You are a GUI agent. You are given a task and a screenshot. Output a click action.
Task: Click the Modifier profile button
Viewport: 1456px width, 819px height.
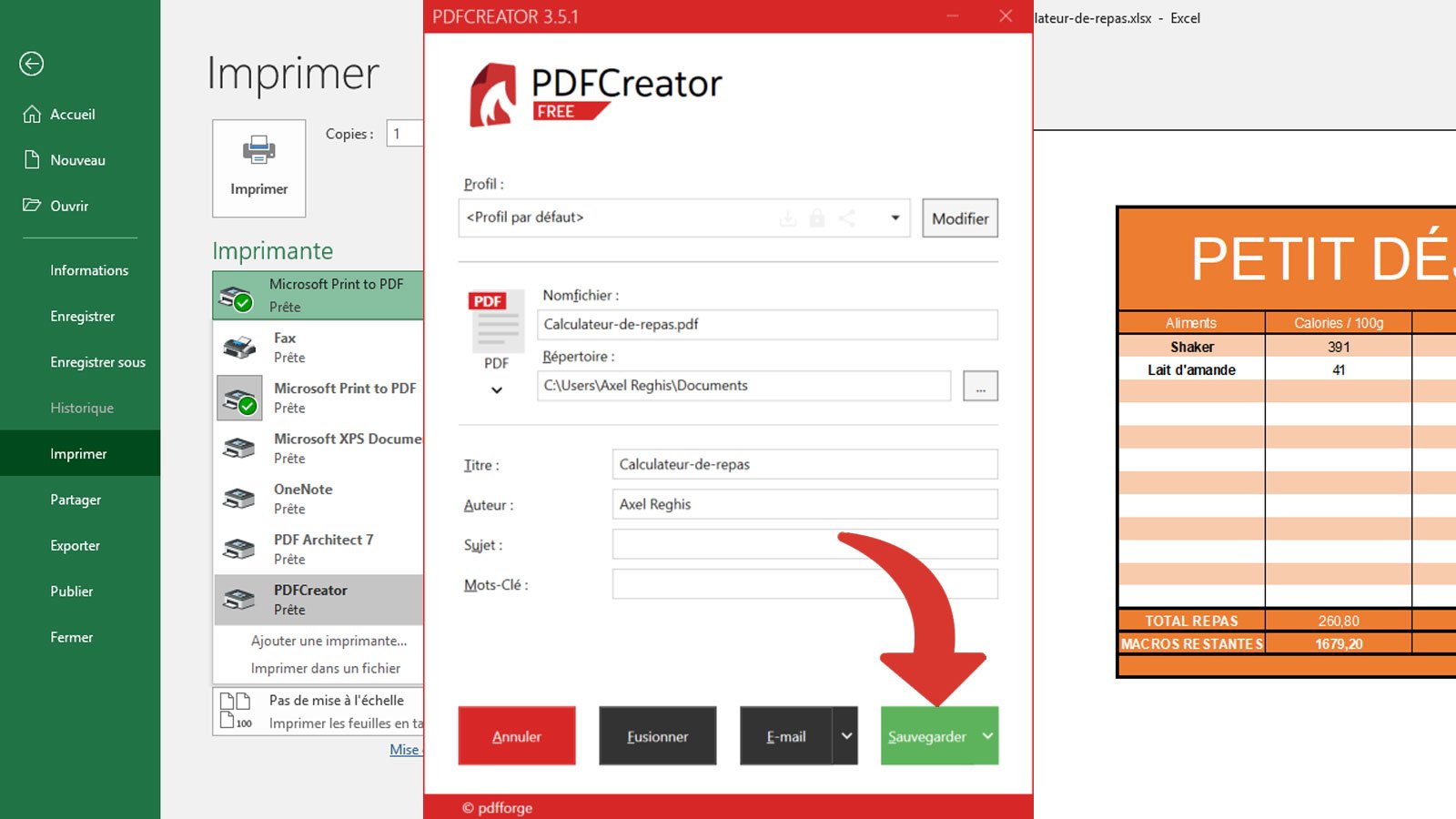(x=960, y=218)
